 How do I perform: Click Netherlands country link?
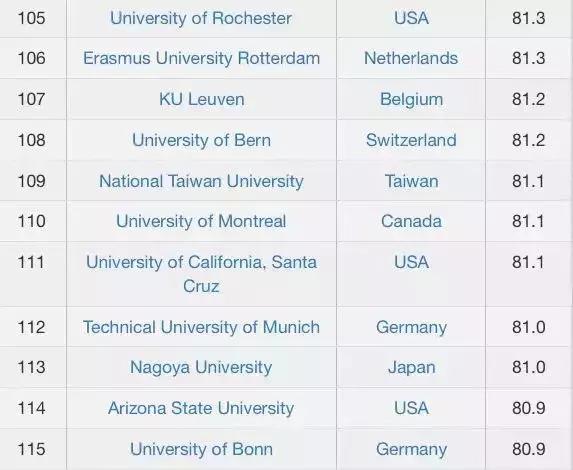tap(411, 58)
